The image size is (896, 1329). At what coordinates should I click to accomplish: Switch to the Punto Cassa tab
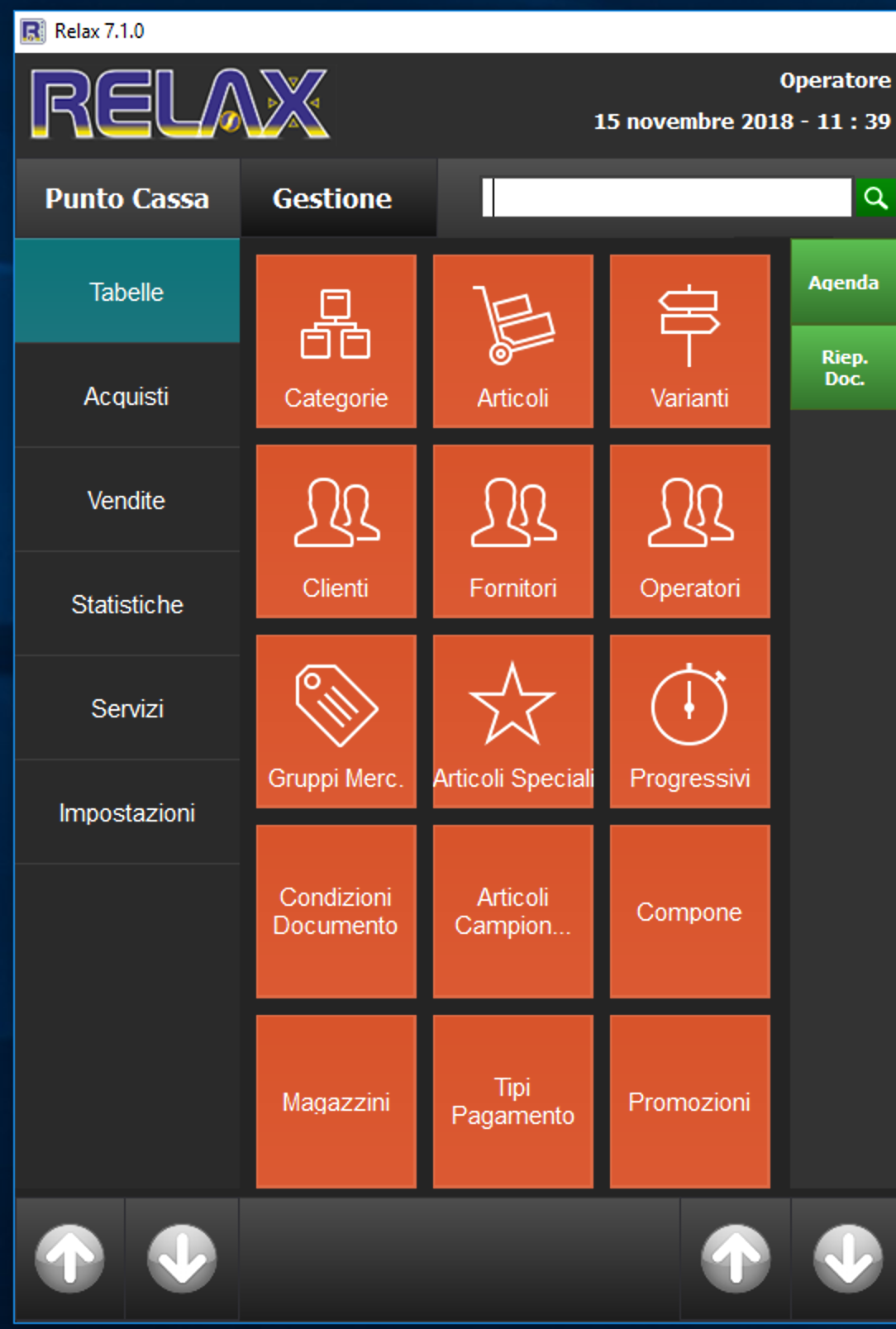(127, 198)
